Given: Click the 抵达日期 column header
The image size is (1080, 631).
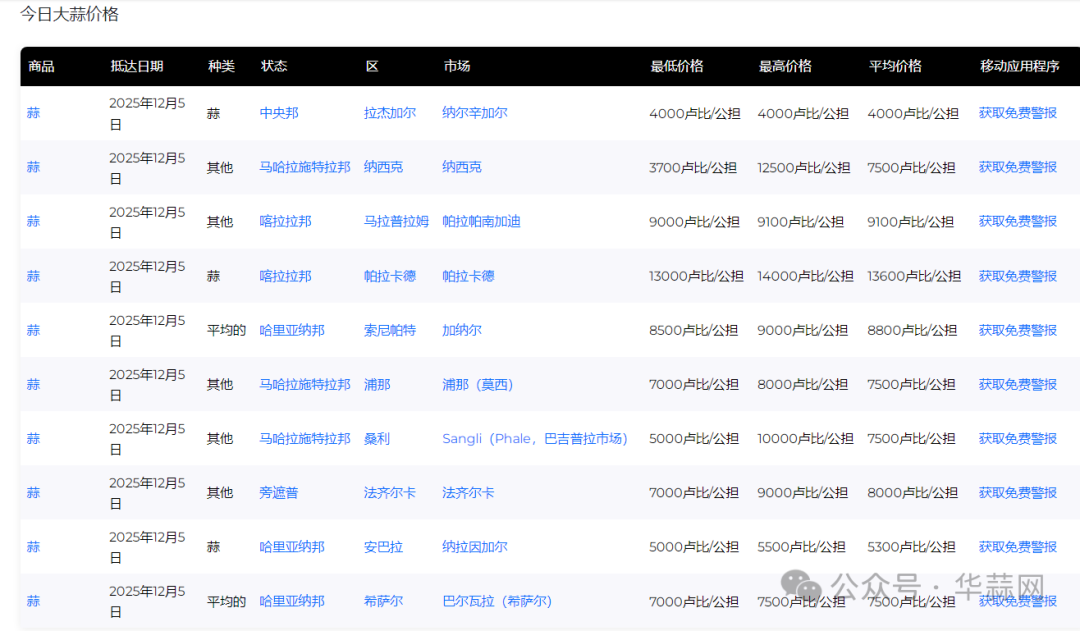Looking at the screenshot, I should [x=137, y=66].
